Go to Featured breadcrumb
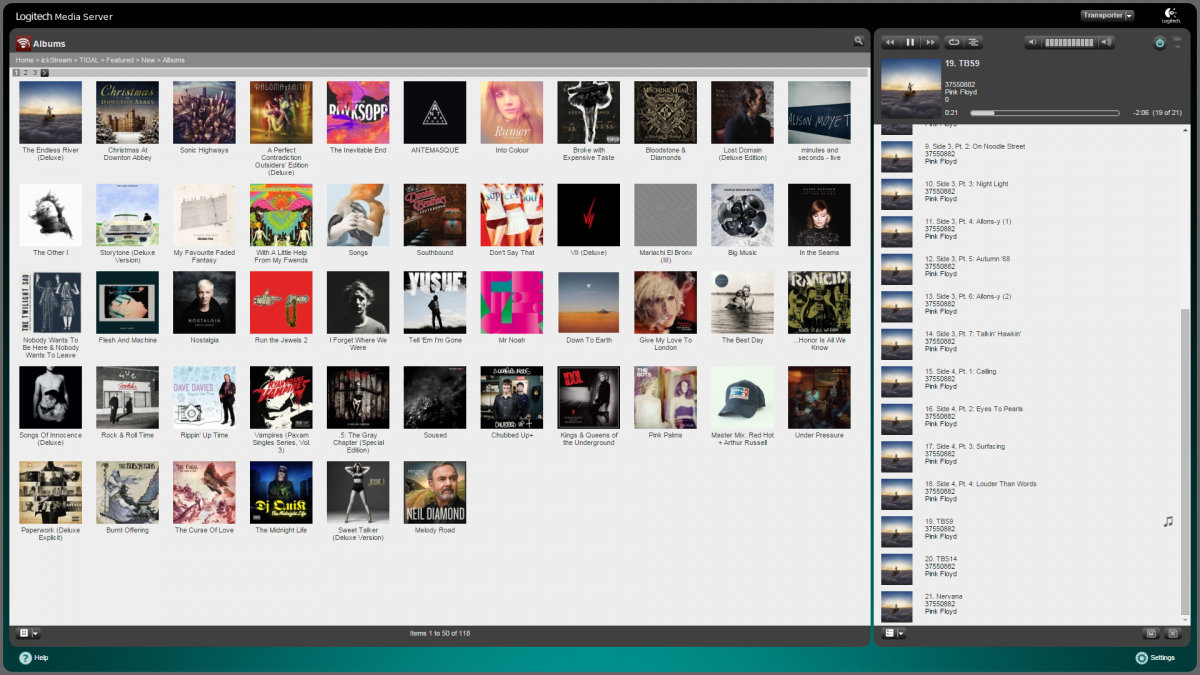 (120, 60)
